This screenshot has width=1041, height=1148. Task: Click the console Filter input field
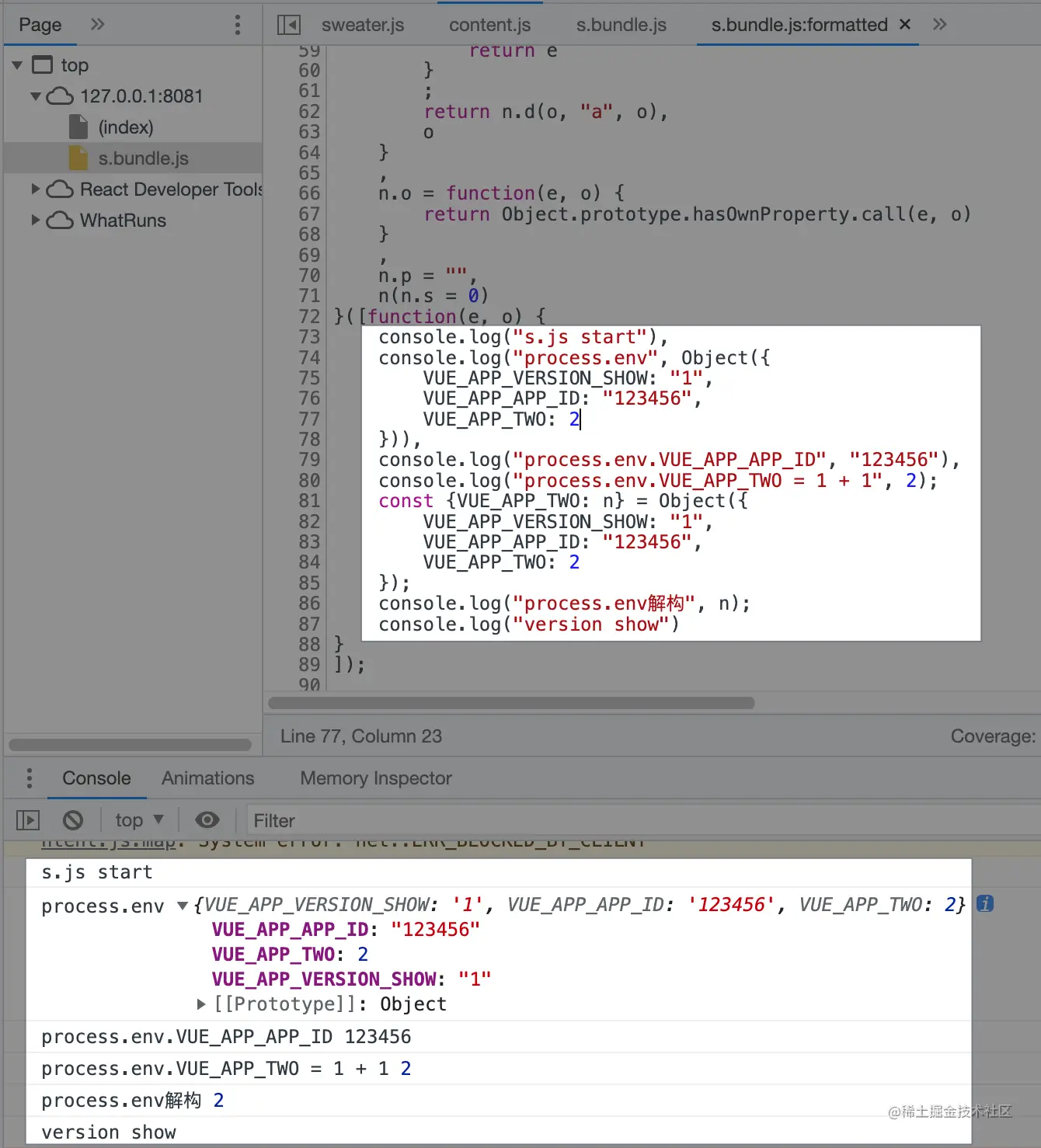(643, 820)
